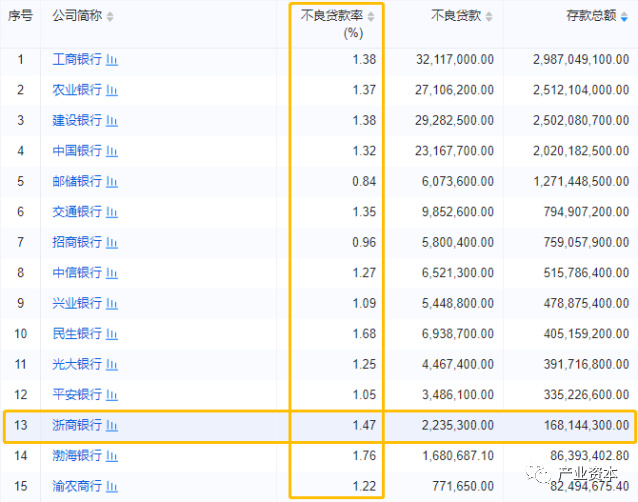
Task: Select deposit total 2,987,049,100.00
Action: 581,60
